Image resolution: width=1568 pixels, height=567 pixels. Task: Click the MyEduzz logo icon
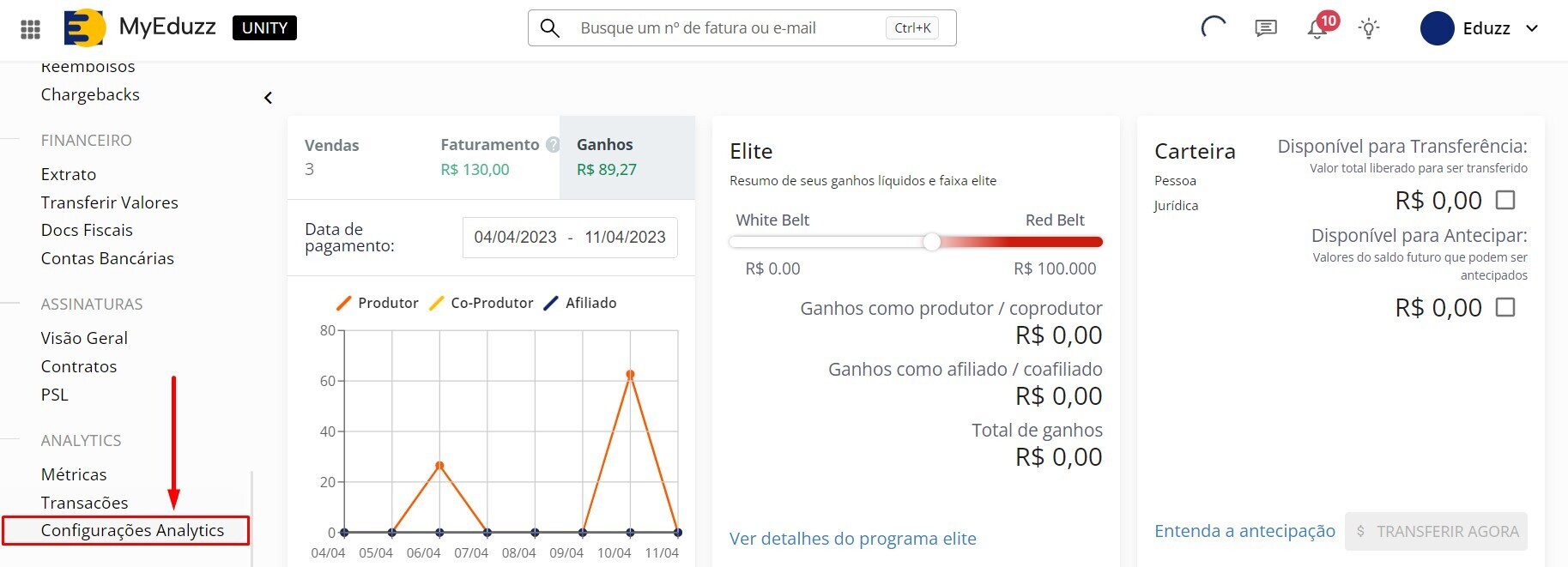point(84,27)
